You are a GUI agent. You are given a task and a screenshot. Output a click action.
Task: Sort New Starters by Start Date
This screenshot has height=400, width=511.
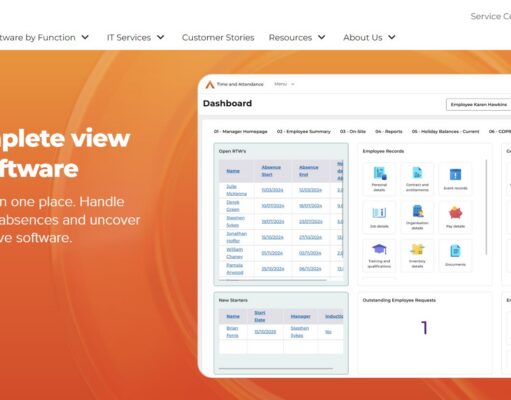point(260,316)
